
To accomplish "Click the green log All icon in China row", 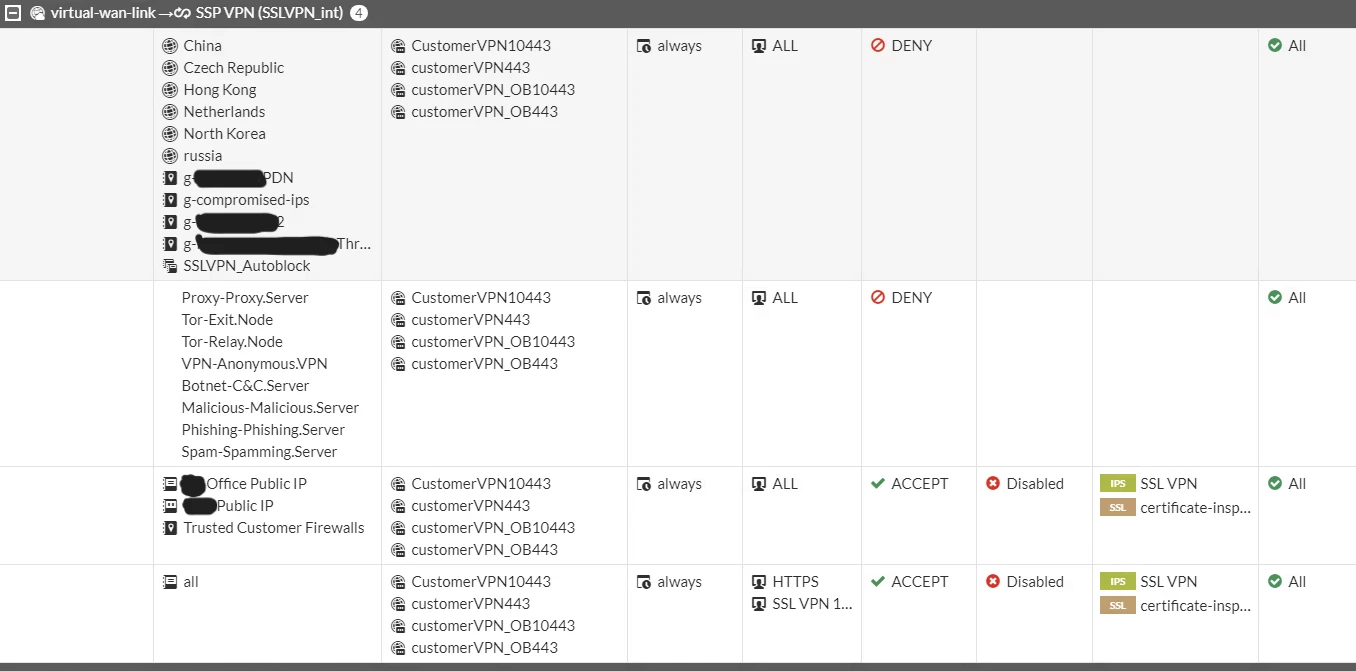I will (x=1275, y=46).
